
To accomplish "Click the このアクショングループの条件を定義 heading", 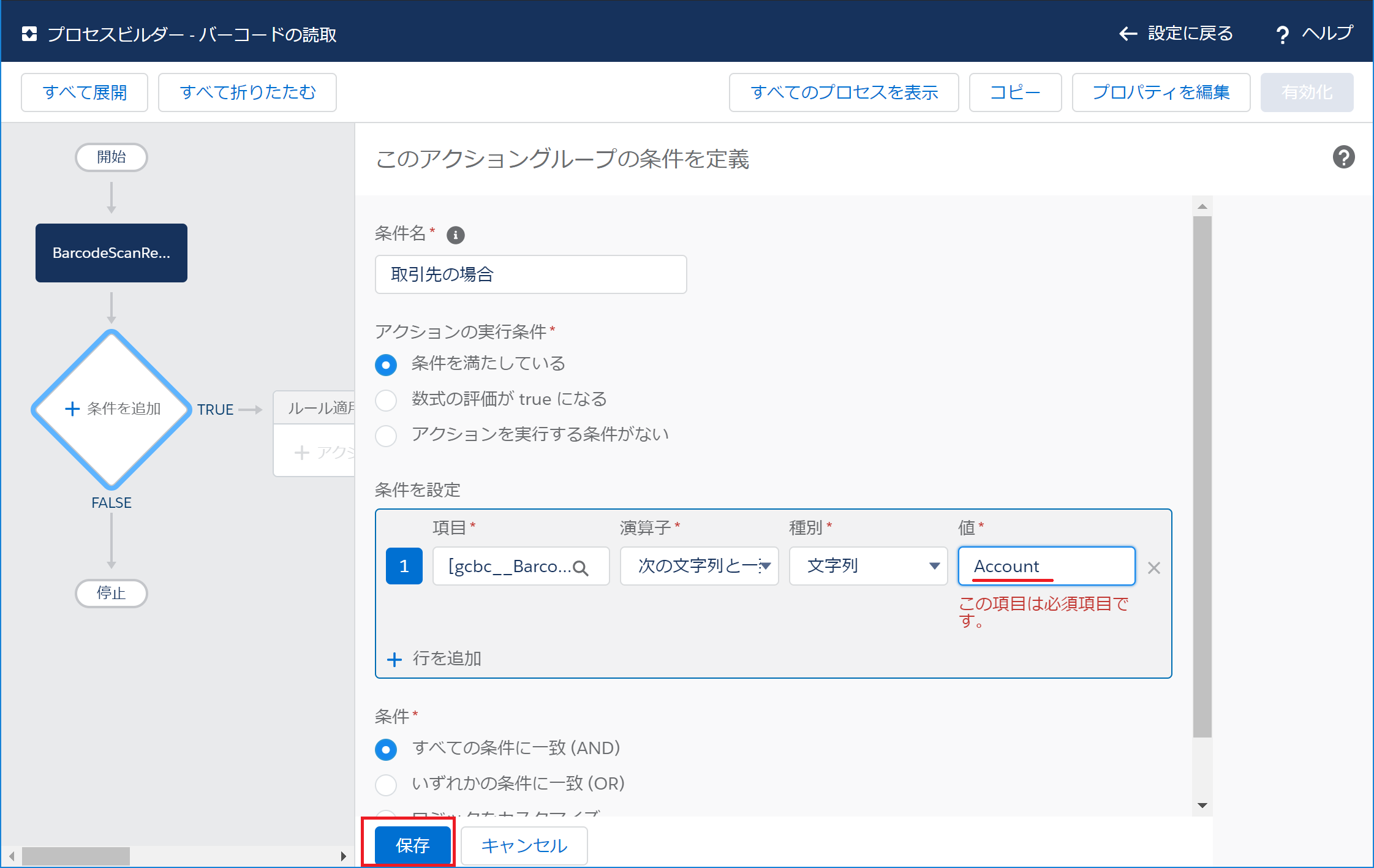I will pos(562,159).
